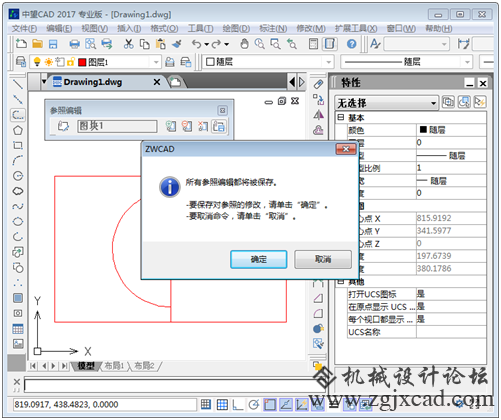Select the Circle tool
Viewport: 501px width, 420px height.
pyautogui.click(x=18, y=176)
